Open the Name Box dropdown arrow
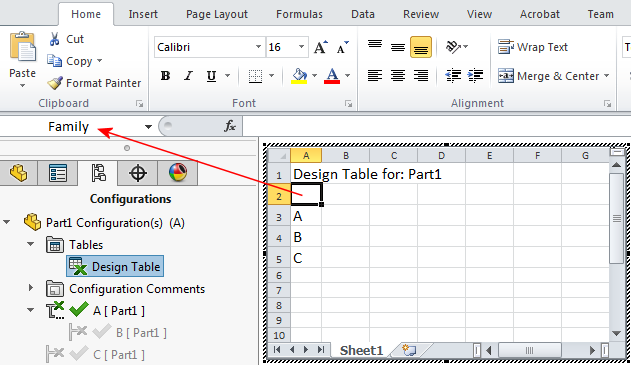 (148, 127)
